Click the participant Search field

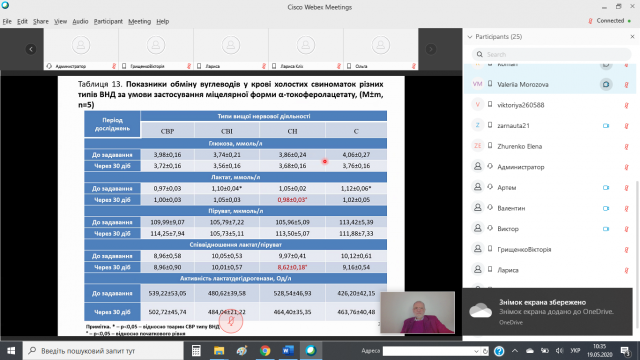click(x=551, y=54)
